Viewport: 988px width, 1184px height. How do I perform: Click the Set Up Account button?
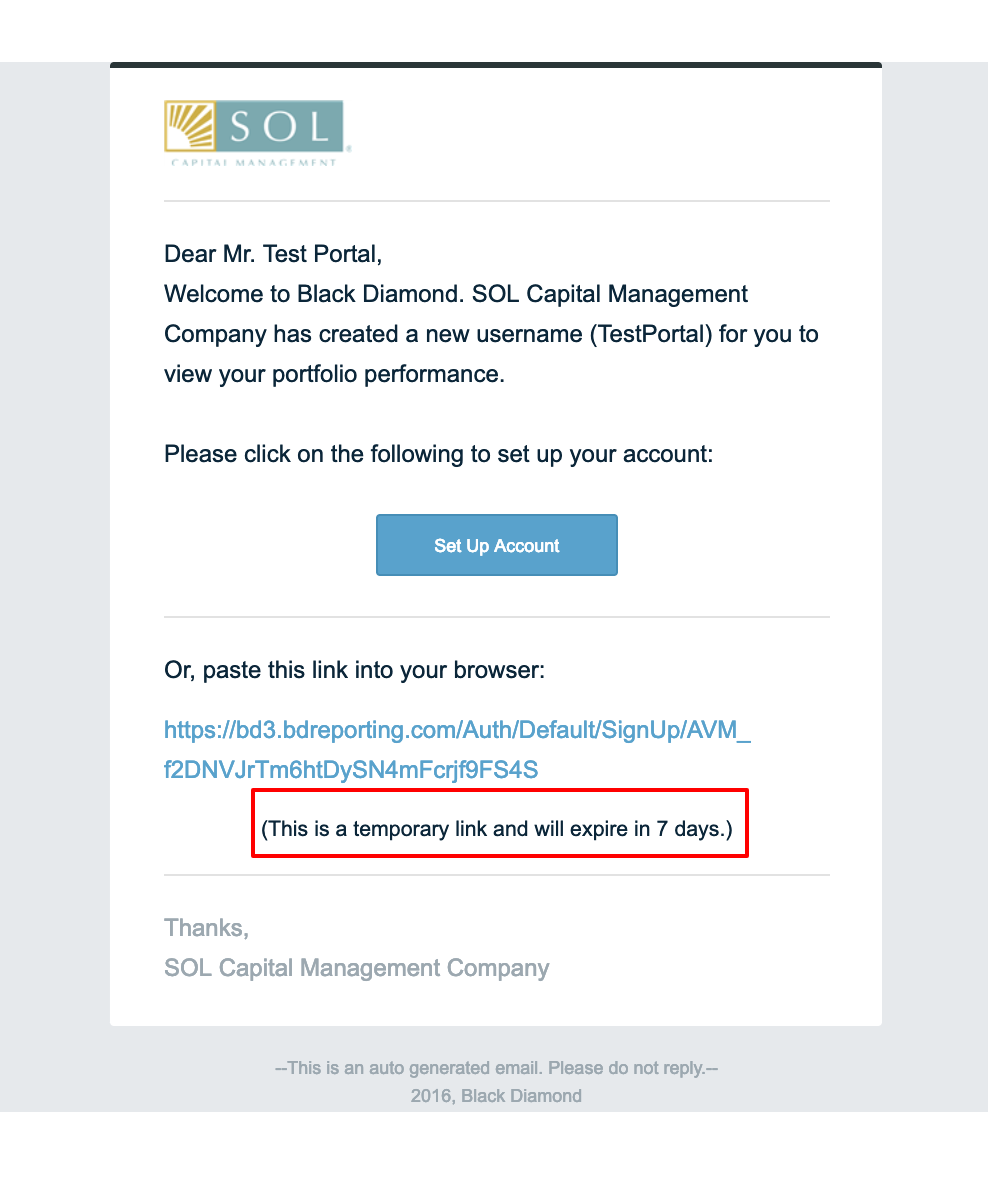coord(496,545)
